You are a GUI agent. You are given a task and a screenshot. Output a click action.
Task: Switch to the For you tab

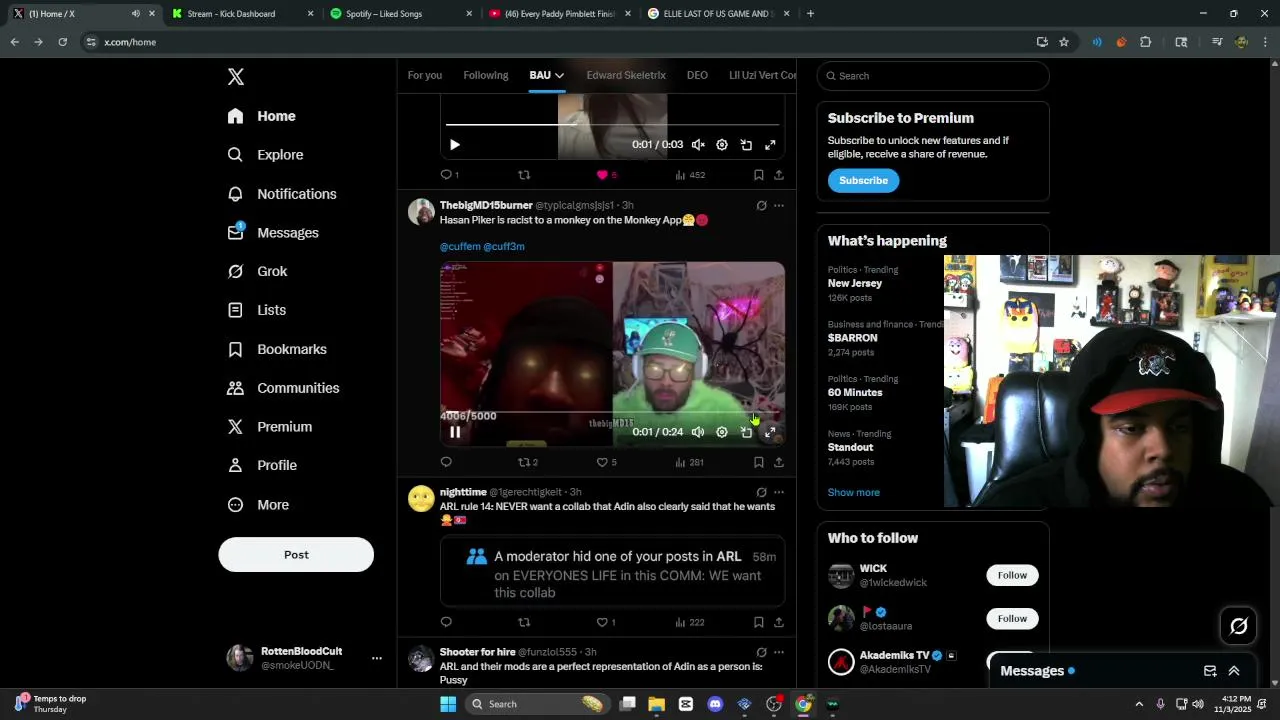[424, 75]
